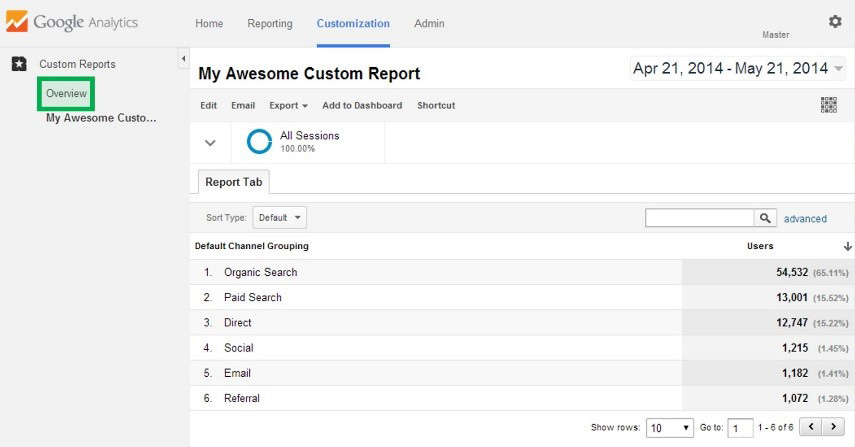Viewport: 855px width, 447px height.
Task: Expand the segment chevron panel
Action: (x=210, y=143)
